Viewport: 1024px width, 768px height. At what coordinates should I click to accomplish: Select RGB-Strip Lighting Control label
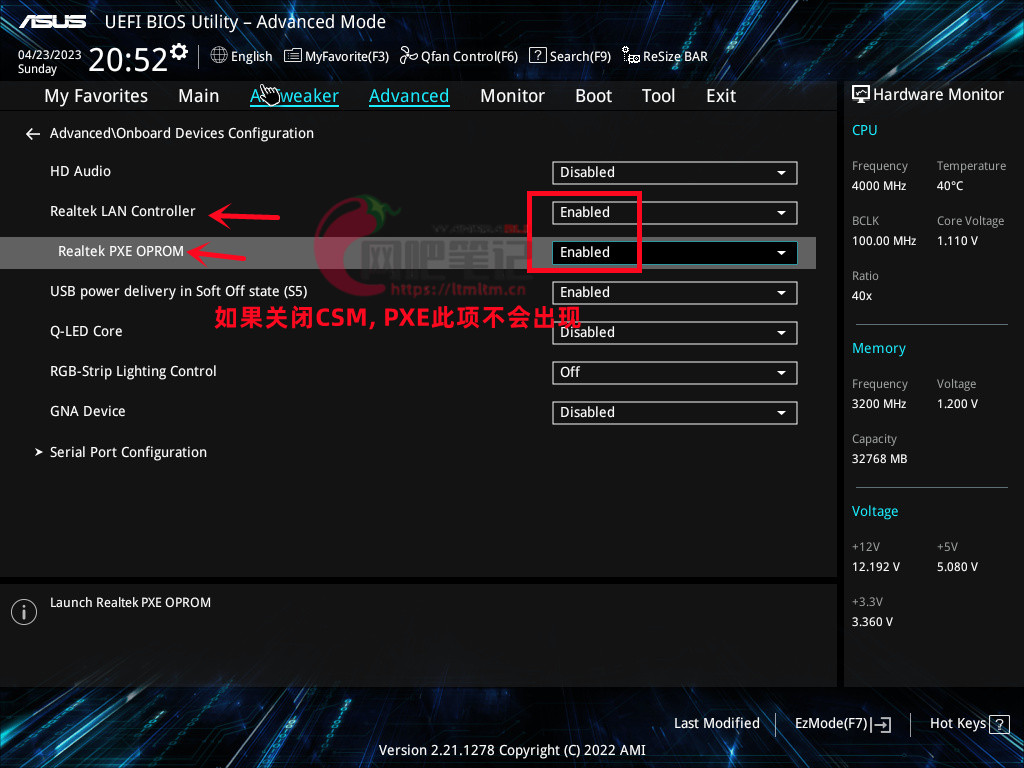133,372
